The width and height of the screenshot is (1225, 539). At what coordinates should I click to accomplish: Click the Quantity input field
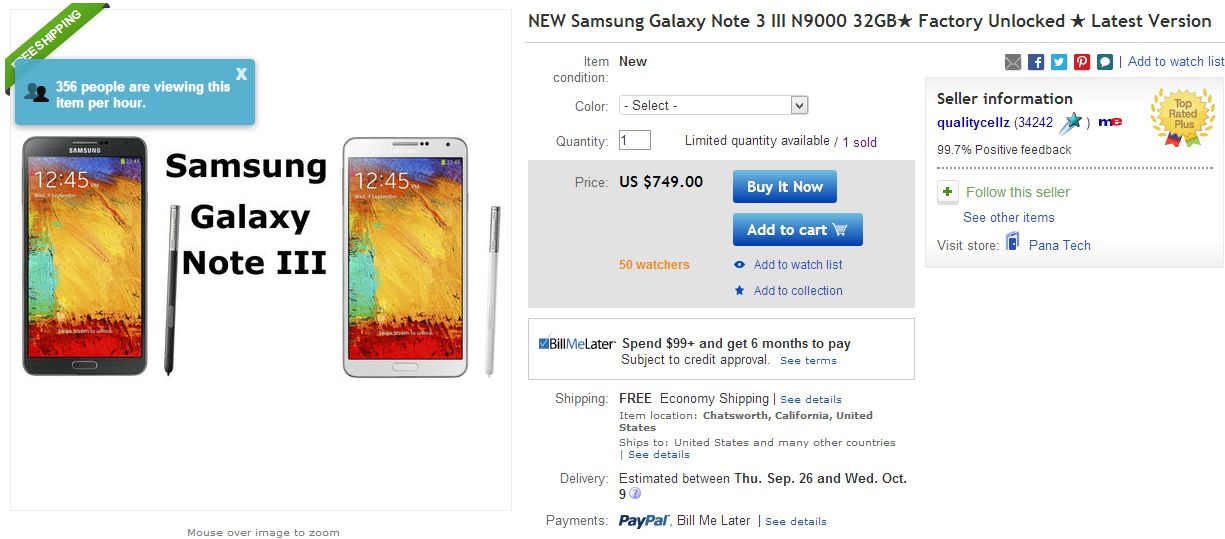tap(635, 141)
